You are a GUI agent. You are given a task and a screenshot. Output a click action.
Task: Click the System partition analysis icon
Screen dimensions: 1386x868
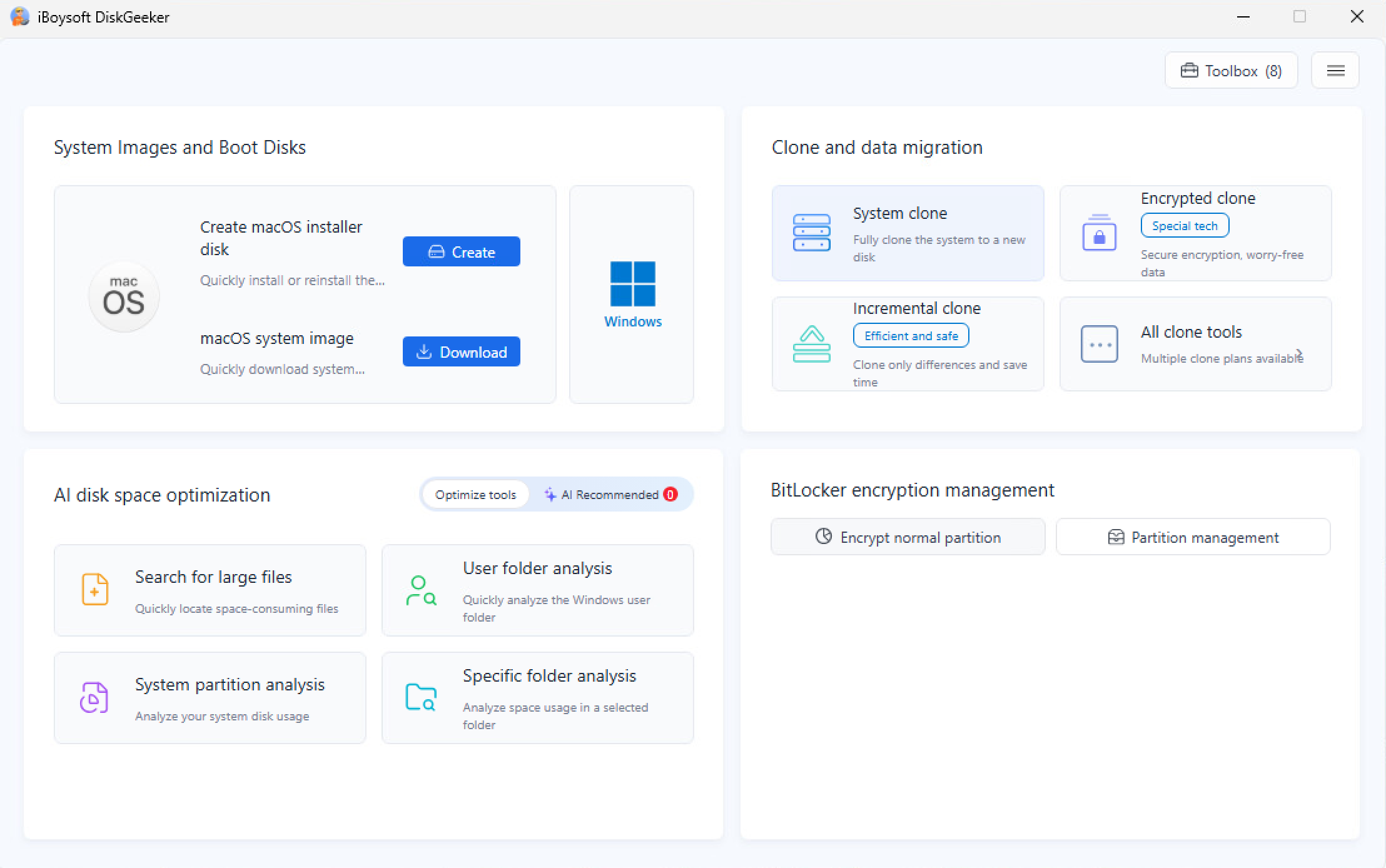(94, 697)
